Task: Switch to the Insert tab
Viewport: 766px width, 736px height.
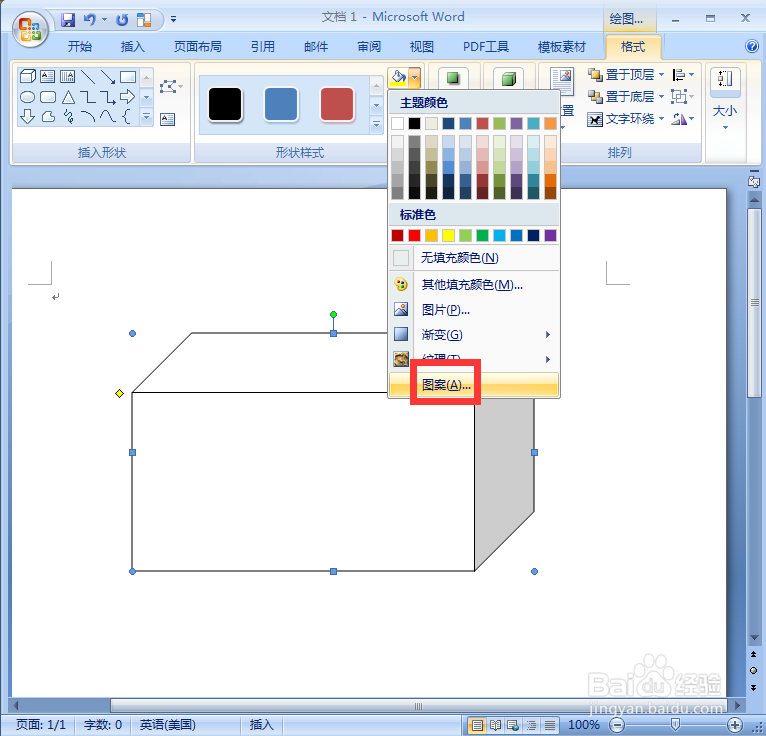Action: coord(132,47)
